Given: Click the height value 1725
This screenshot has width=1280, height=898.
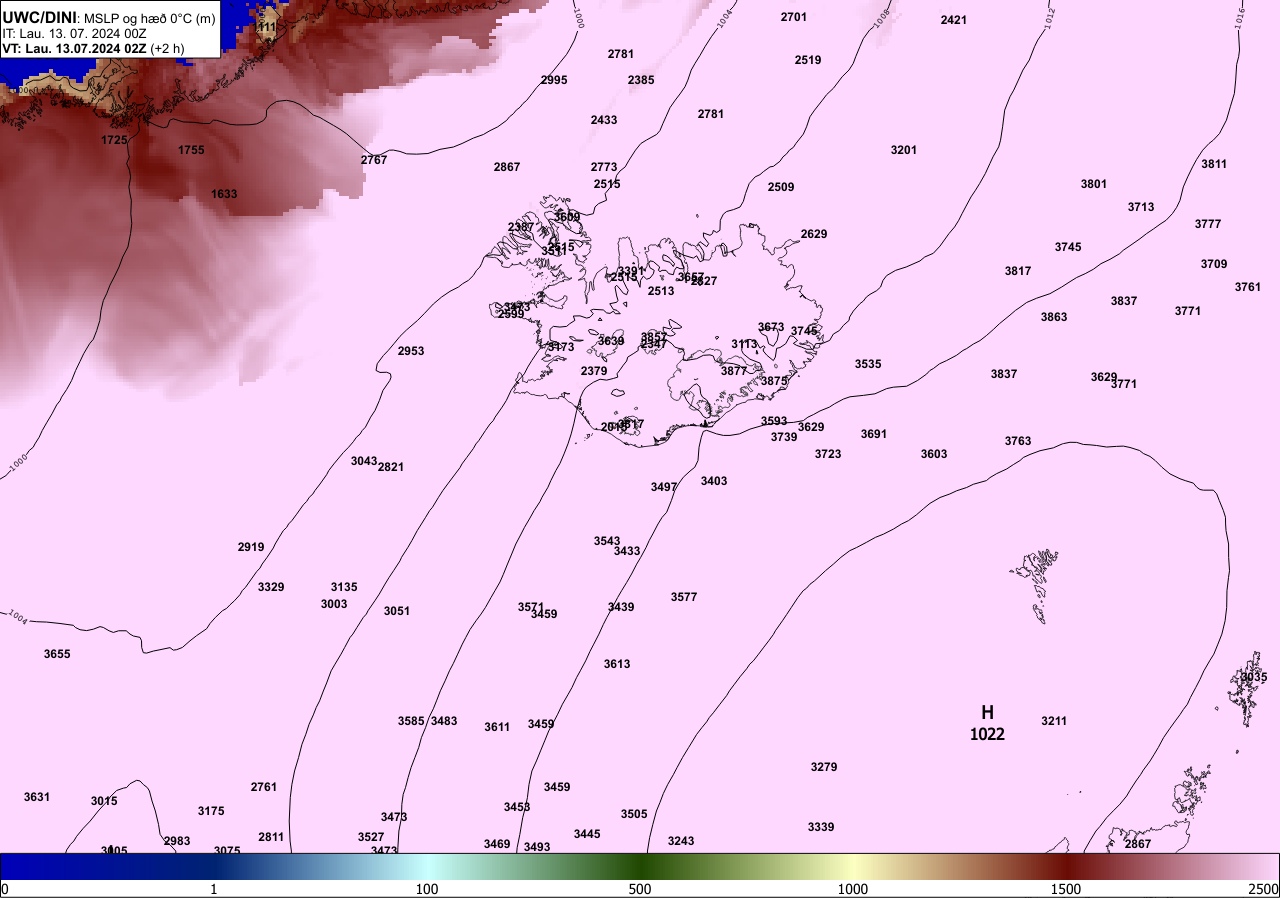Looking at the screenshot, I should pyautogui.click(x=114, y=140).
